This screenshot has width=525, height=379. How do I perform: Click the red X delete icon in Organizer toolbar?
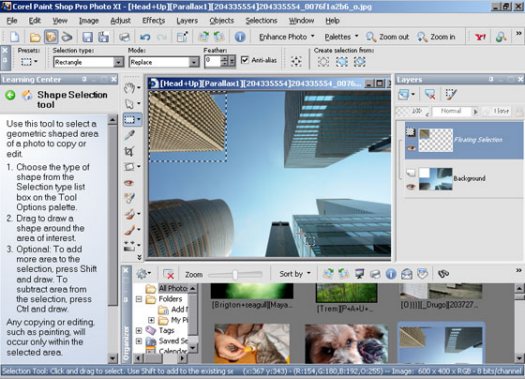tap(168, 274)
